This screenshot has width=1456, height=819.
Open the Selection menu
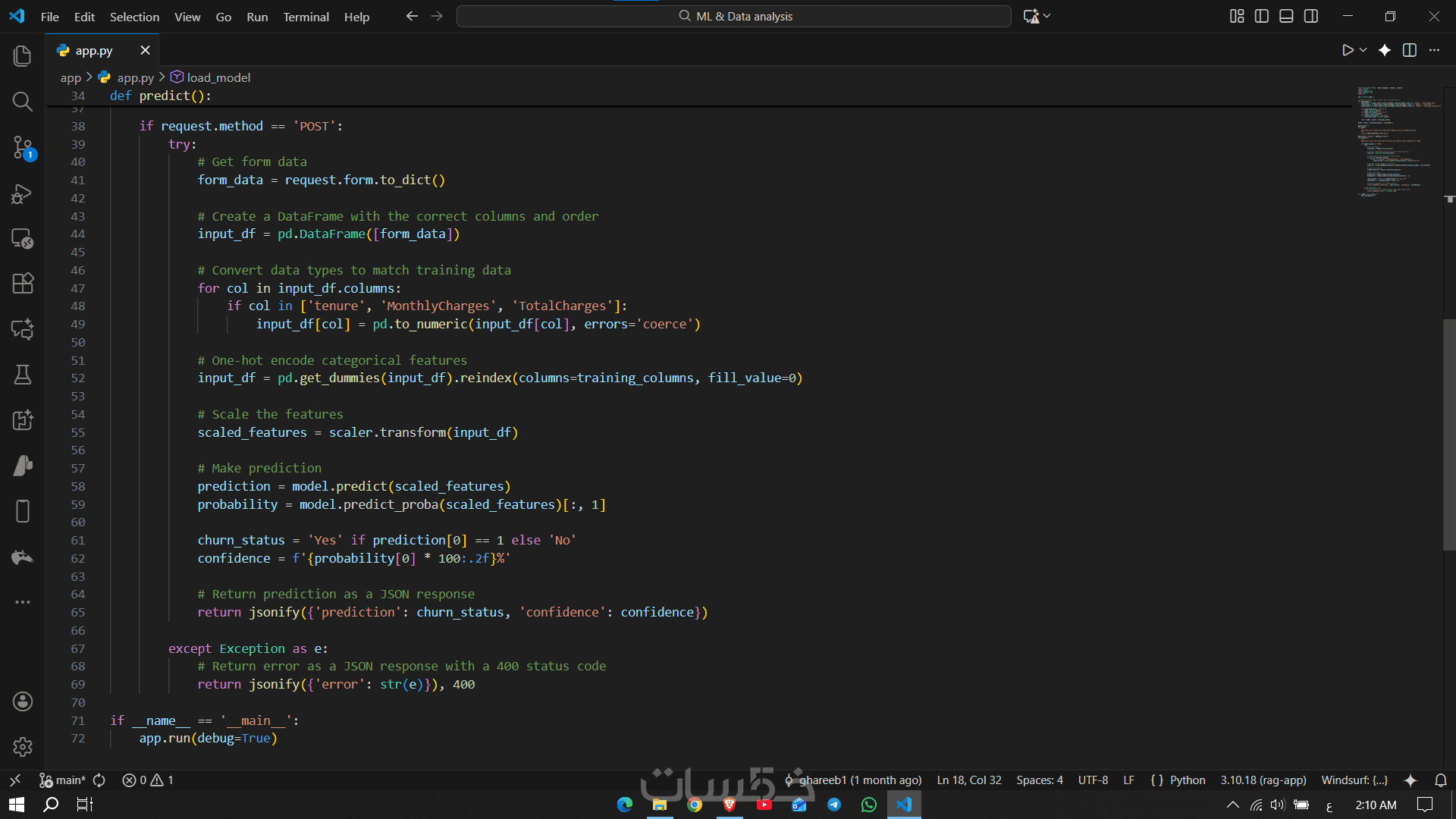[134, 17]
